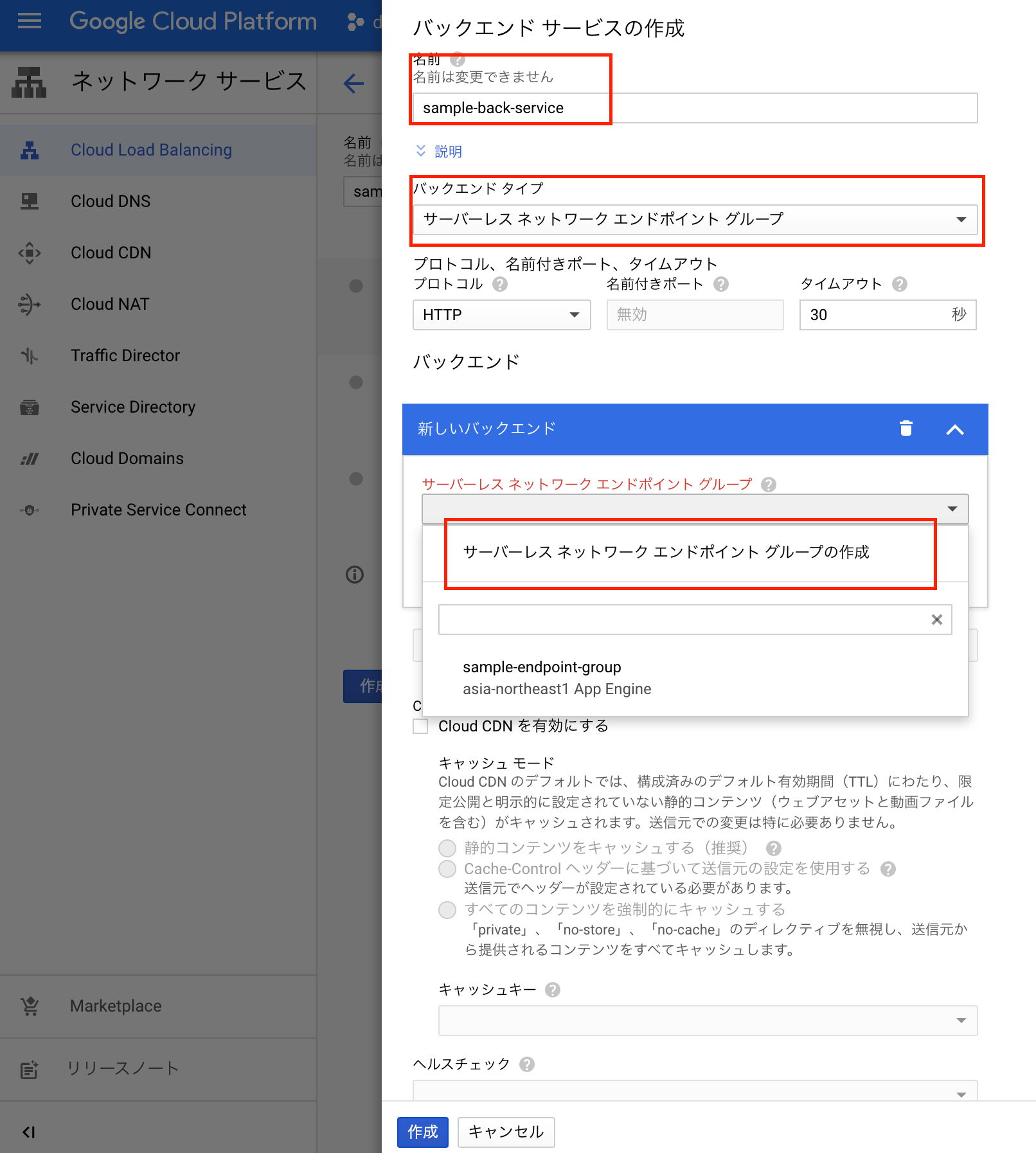Select sample-endpoint-group from the list
This screenshot has width=1036, height=1153.
695,679
